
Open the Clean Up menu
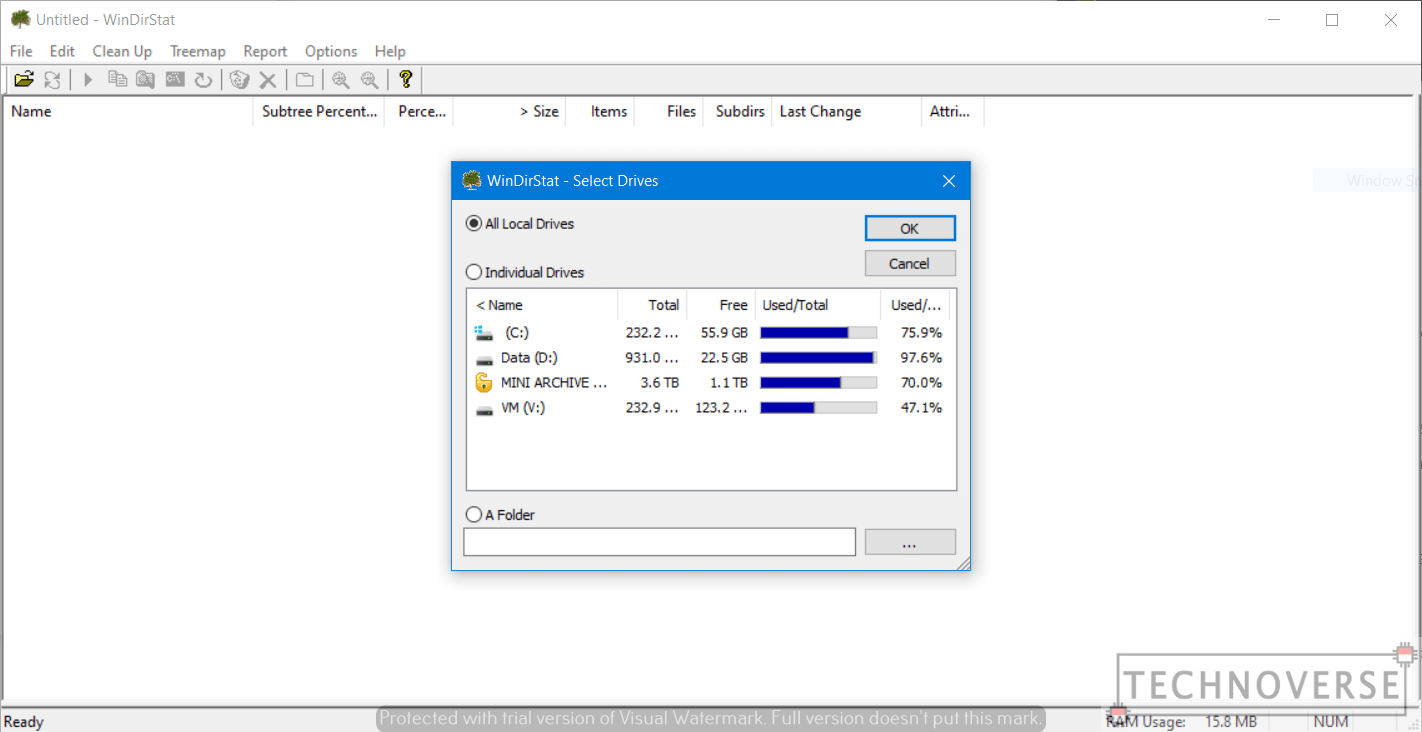pyautogui.click(x=122, y=51)
